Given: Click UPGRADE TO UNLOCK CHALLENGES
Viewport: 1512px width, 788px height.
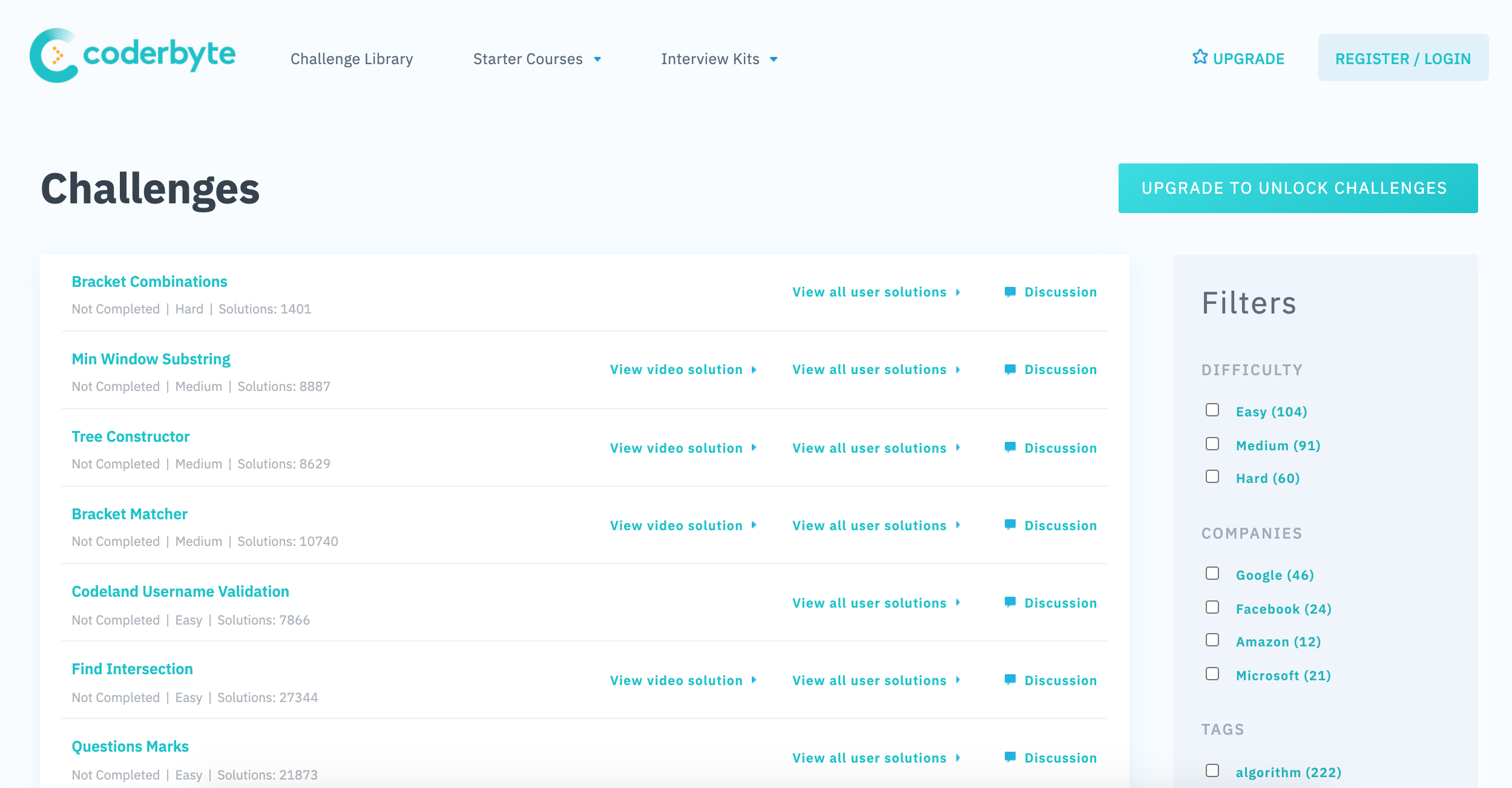Looking at the screenshot, I should click(1297, 188).
